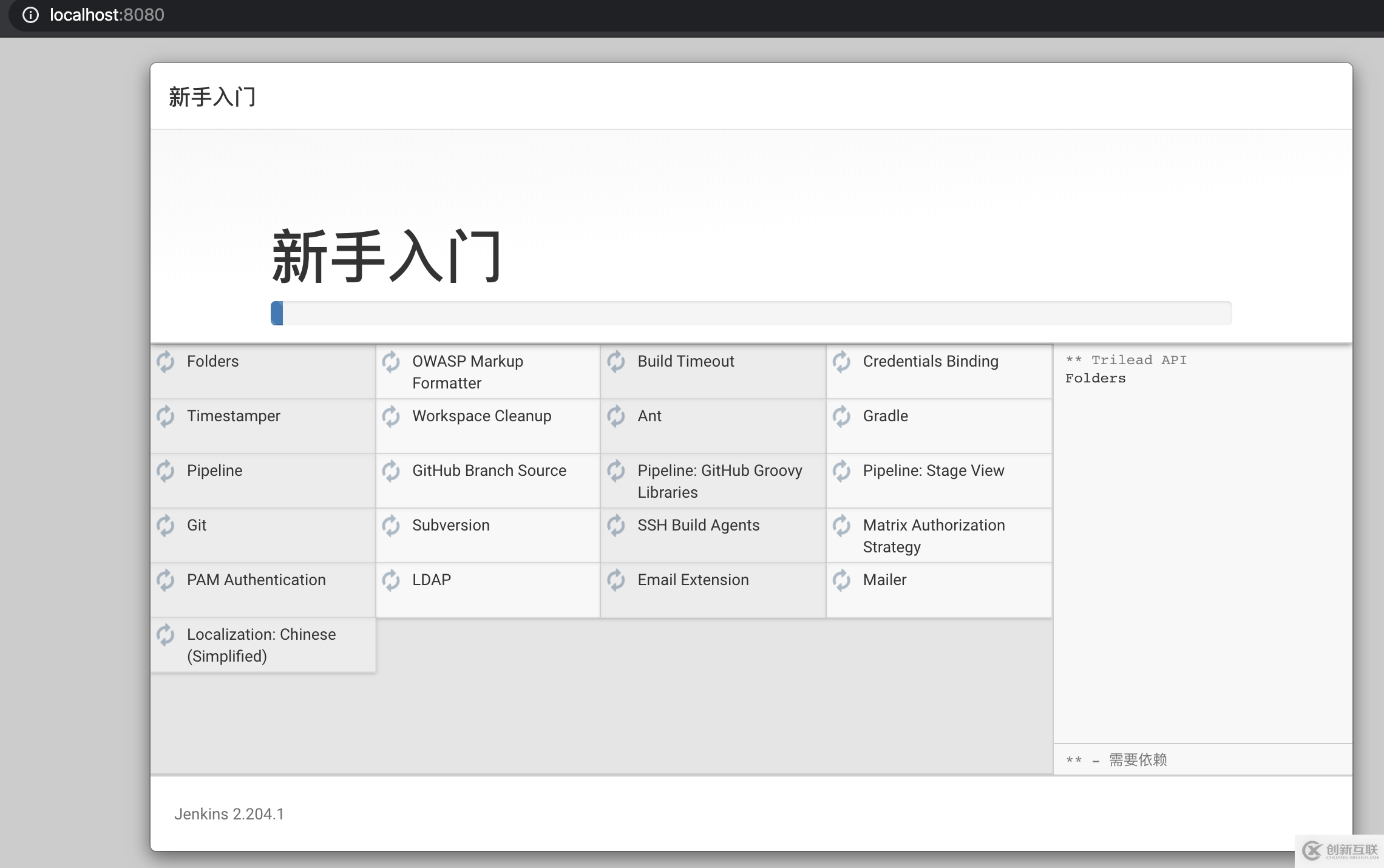Select the OWASP Markup Formatter label
This screenshot has width=1384, height=868.
click(467, 372)
